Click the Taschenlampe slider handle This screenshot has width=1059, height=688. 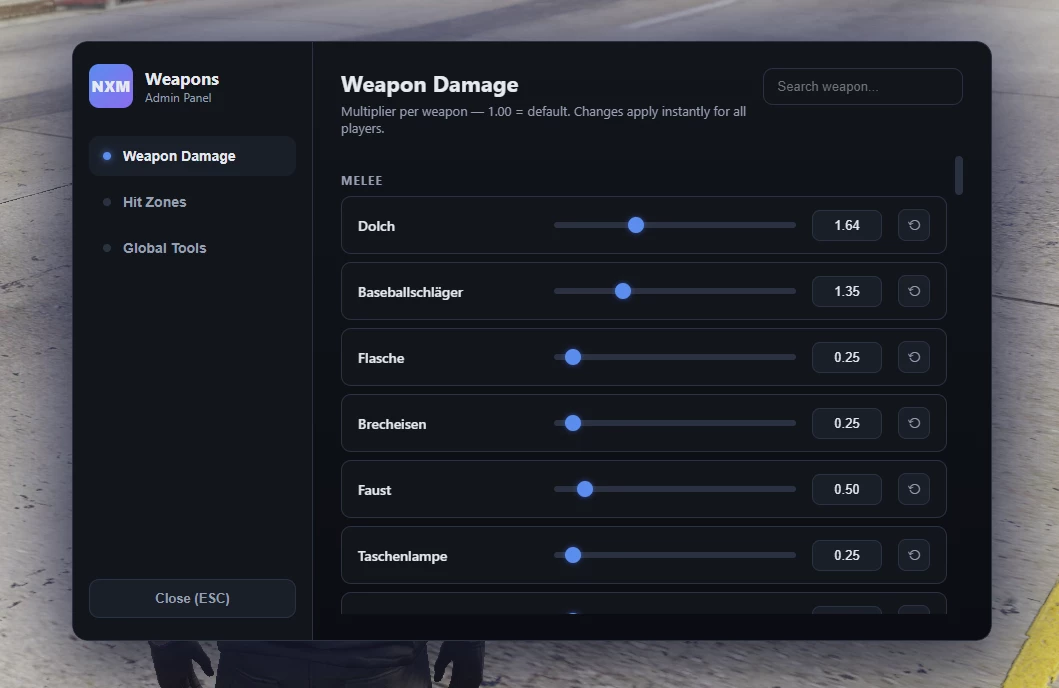pyautogui.click(x=573, y=555)
